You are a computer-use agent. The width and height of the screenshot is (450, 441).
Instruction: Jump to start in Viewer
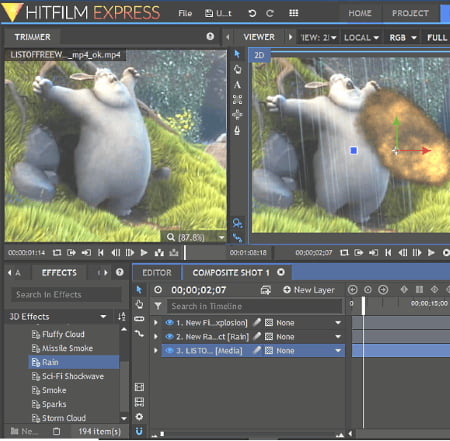pyautogui.click(x=388, y=253)
